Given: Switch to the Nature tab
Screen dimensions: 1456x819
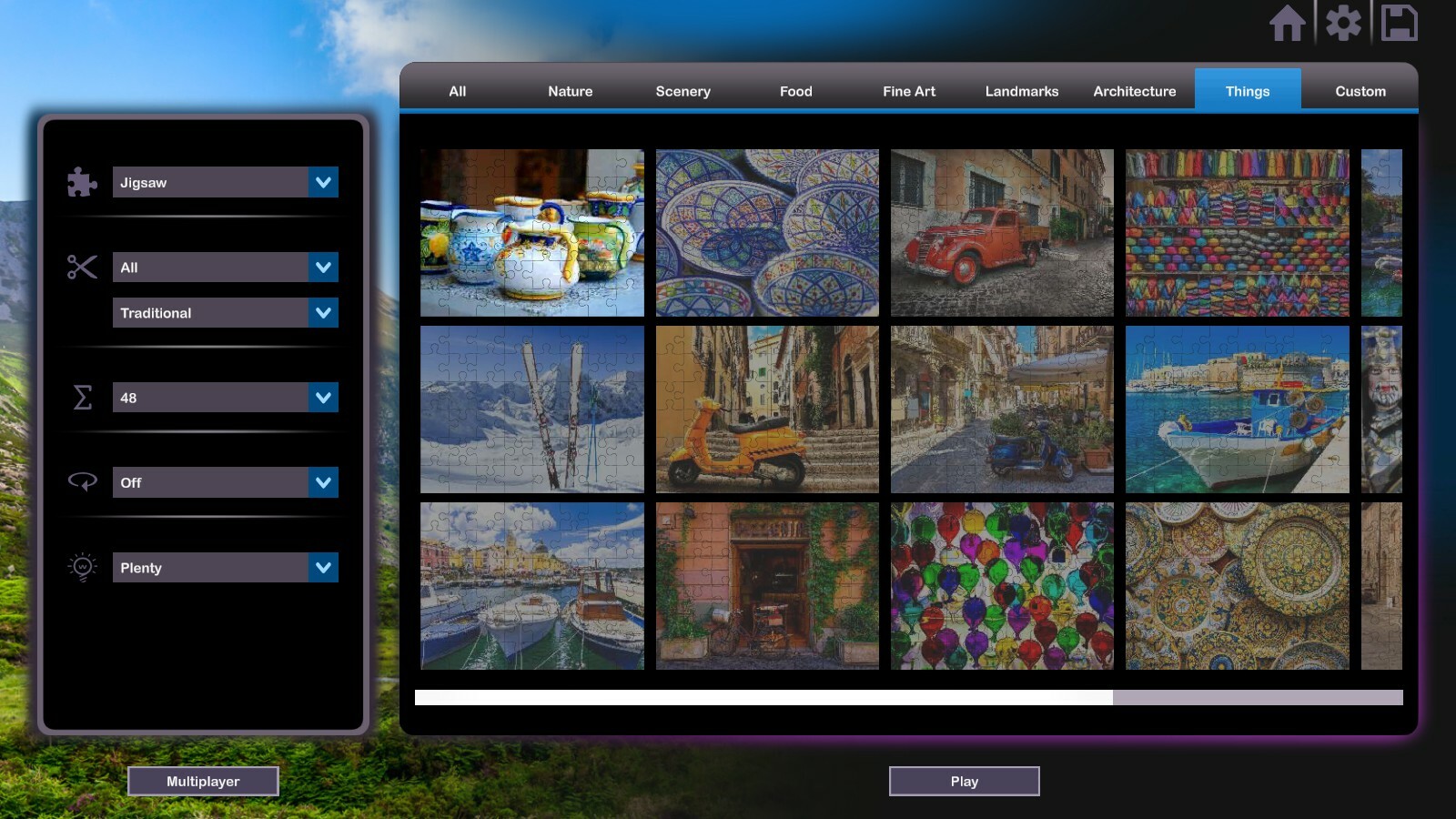Looking at the screenshot, I should (x=570, y=91).
